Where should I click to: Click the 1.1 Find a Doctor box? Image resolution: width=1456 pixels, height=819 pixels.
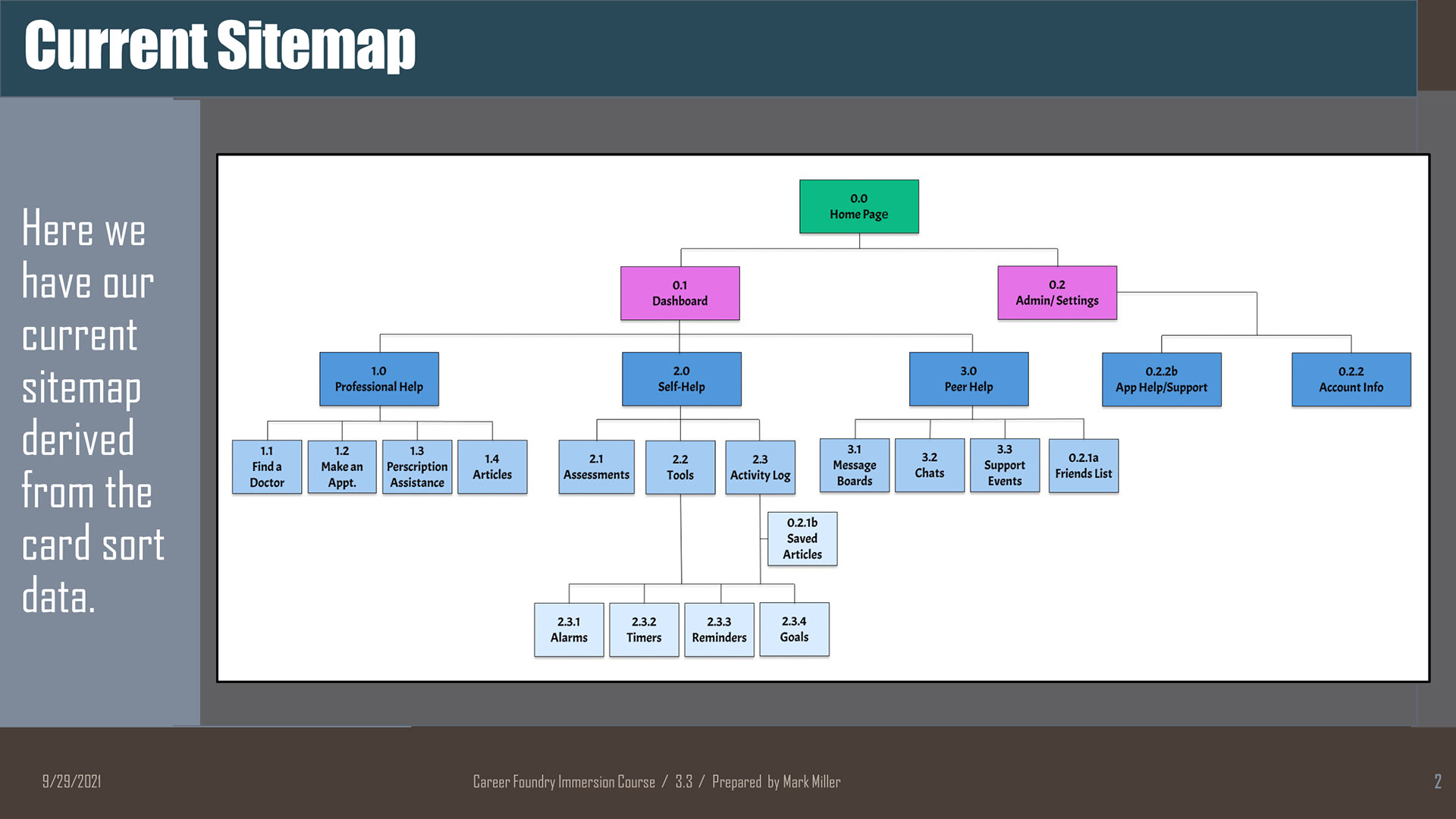(267, 467)
